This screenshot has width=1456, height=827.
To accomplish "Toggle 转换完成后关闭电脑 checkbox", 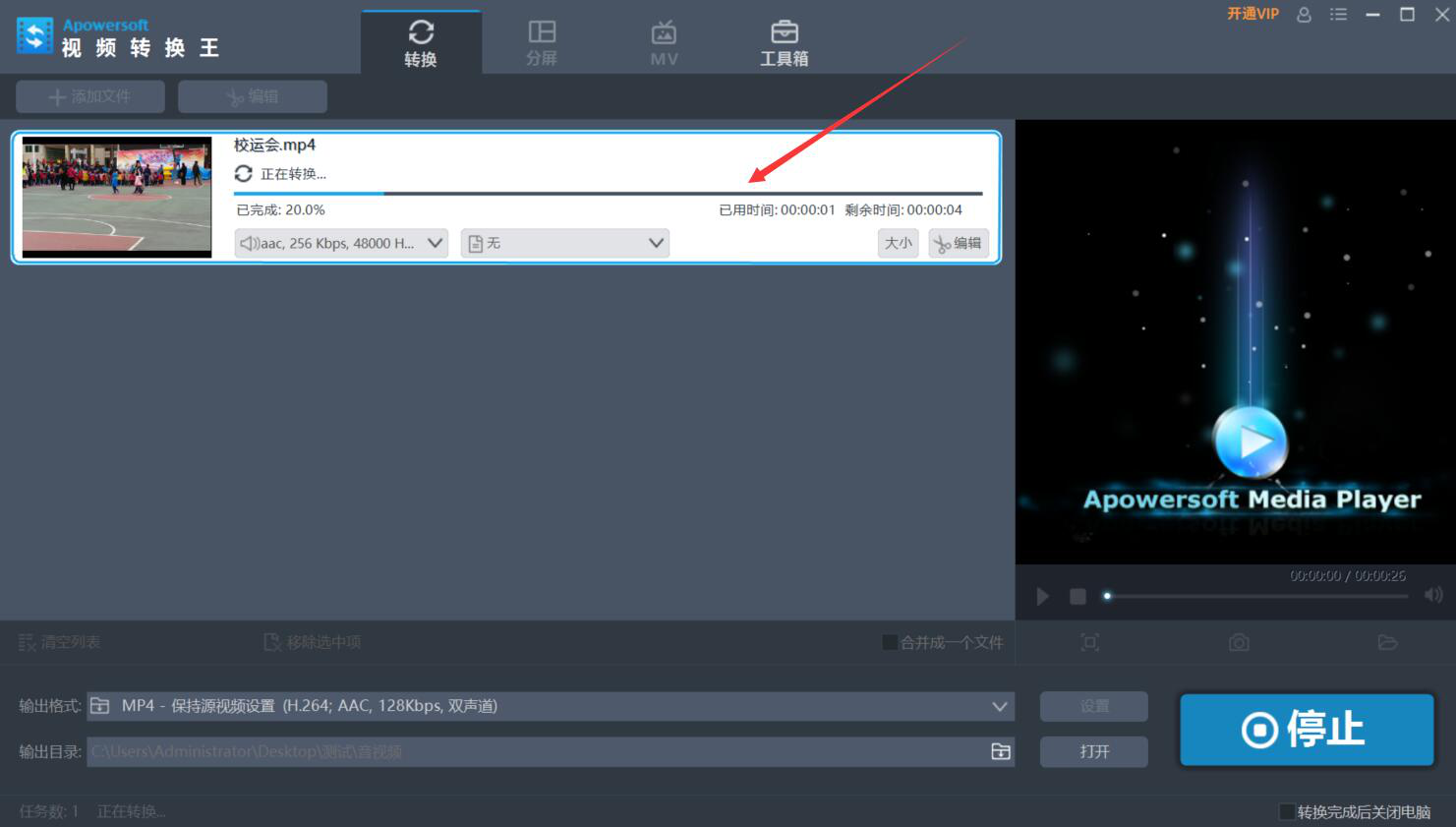I will pos(1286,811).
